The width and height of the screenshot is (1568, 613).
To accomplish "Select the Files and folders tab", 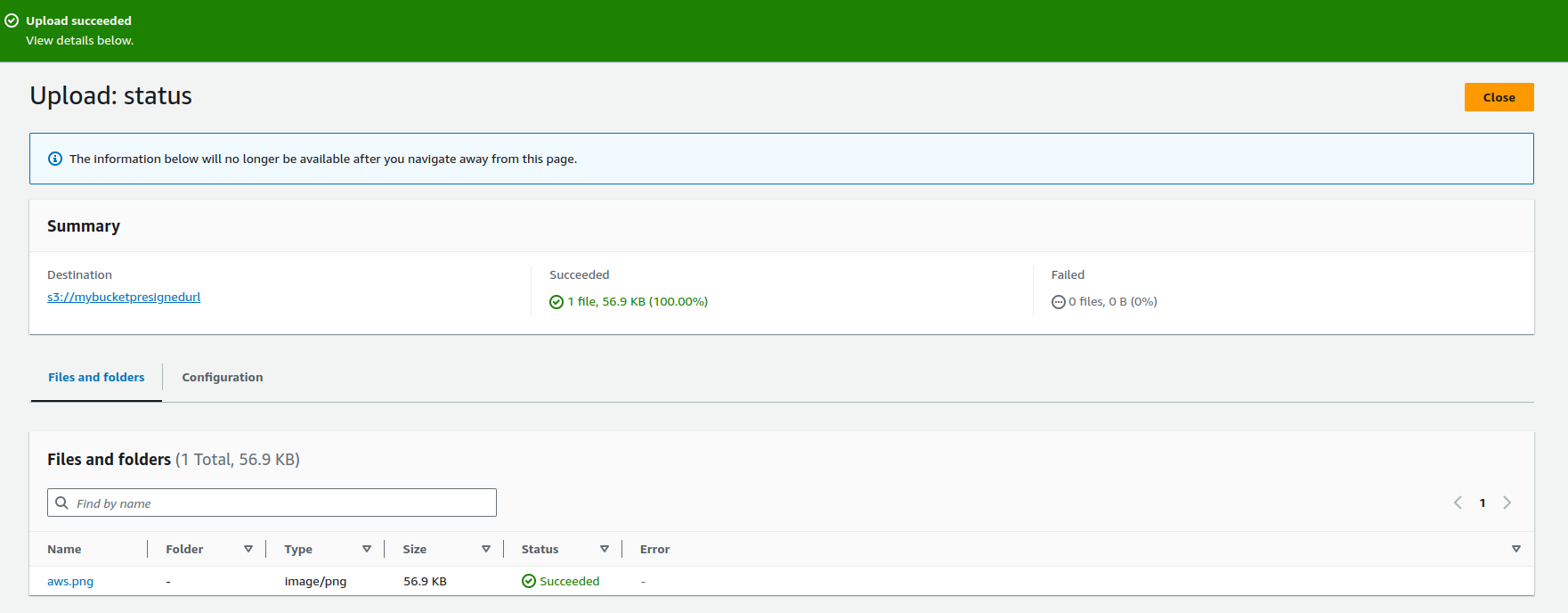I will [x=96, y=377].
